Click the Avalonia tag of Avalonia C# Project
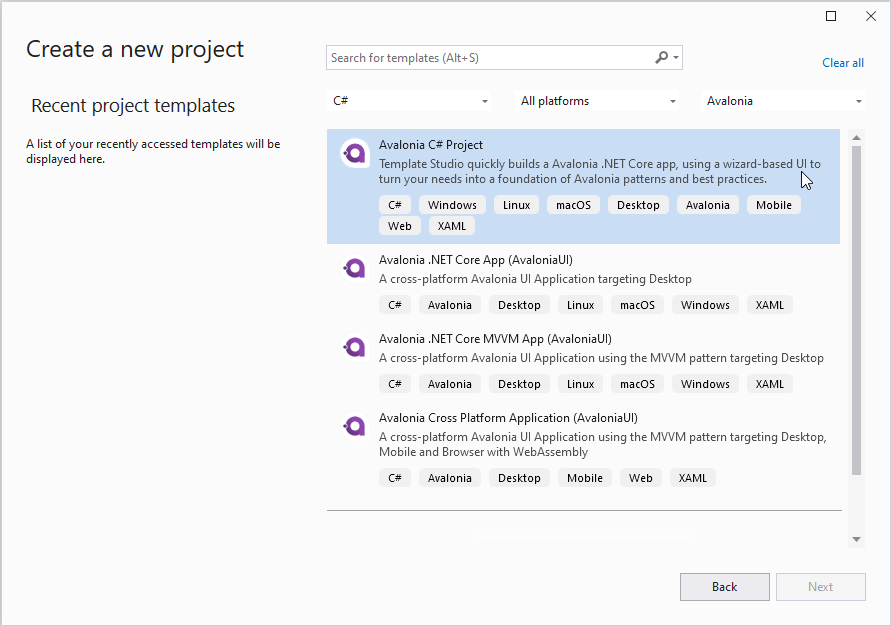This screenshot has height=626, width=891. [x=707, y=205]
